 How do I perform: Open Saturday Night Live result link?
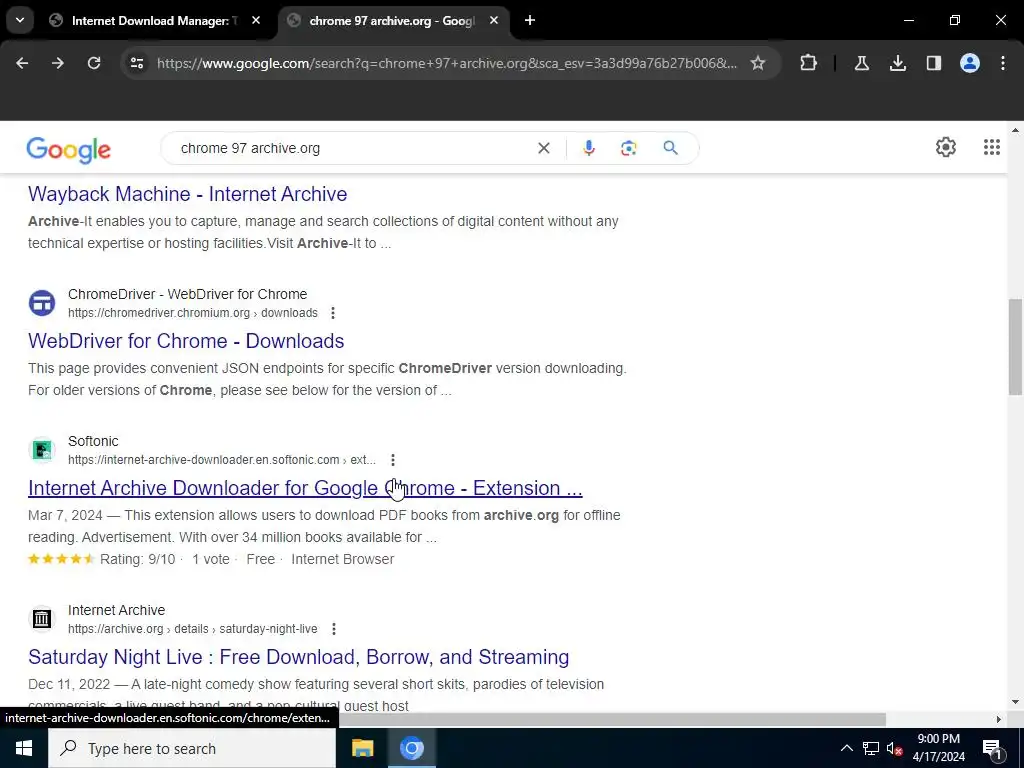point(298,657)
